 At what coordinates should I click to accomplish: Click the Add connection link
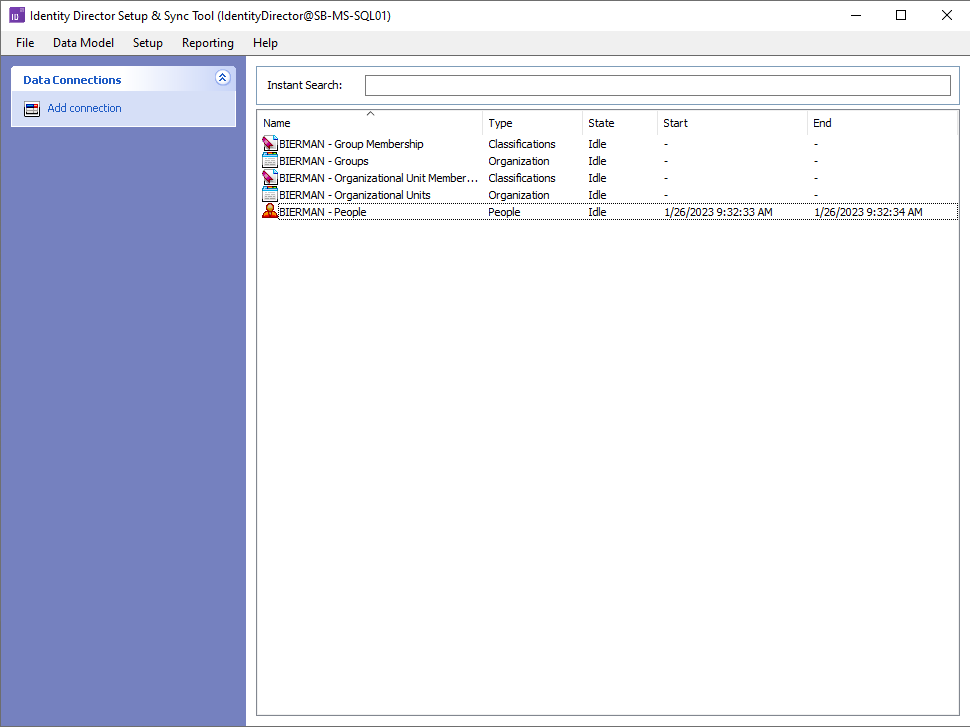84,108
